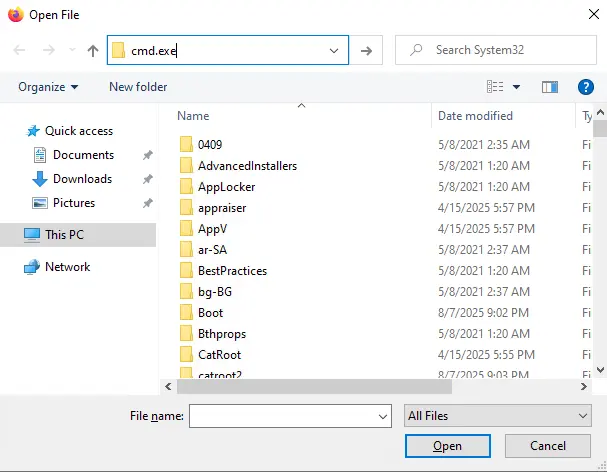
Task: Click the Up one level arrow
Action: (93, 50)
